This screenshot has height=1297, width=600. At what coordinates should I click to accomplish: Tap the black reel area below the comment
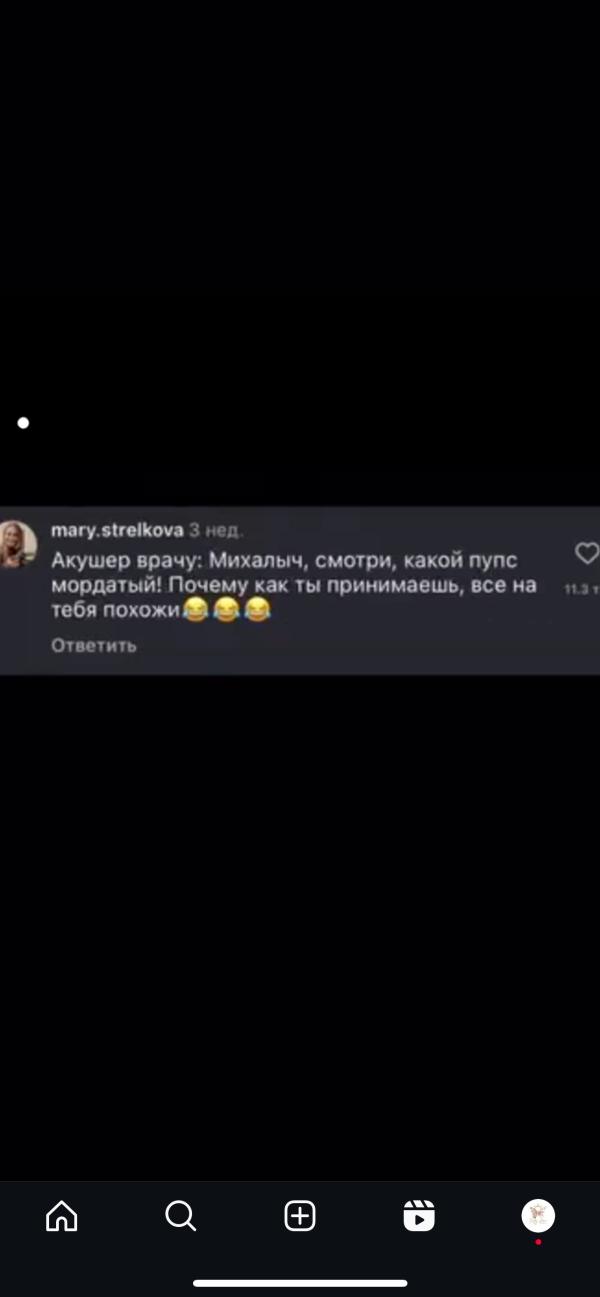[300, 927]
